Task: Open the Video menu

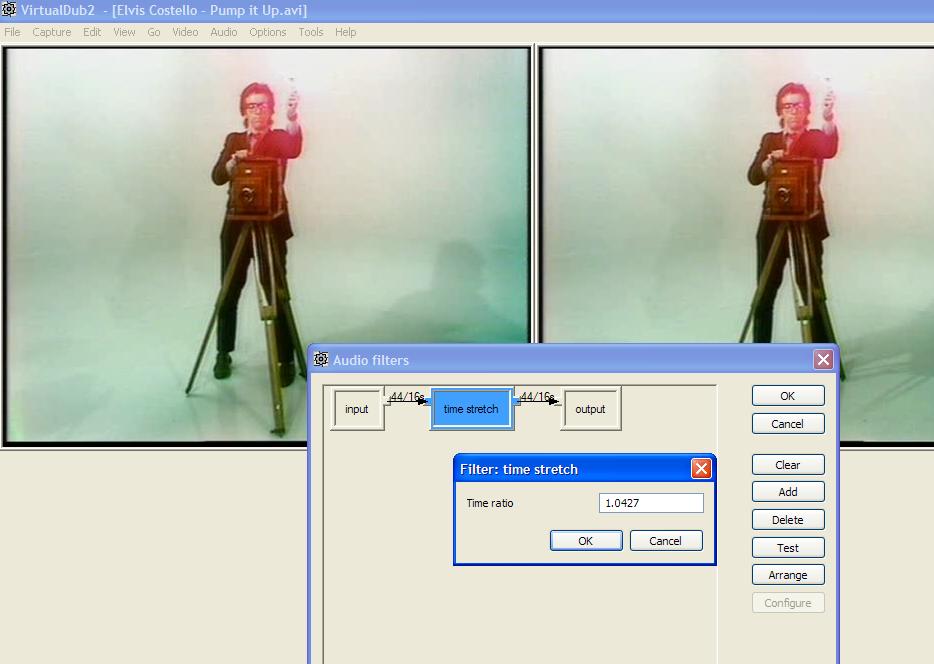Action: click(185, 32)
